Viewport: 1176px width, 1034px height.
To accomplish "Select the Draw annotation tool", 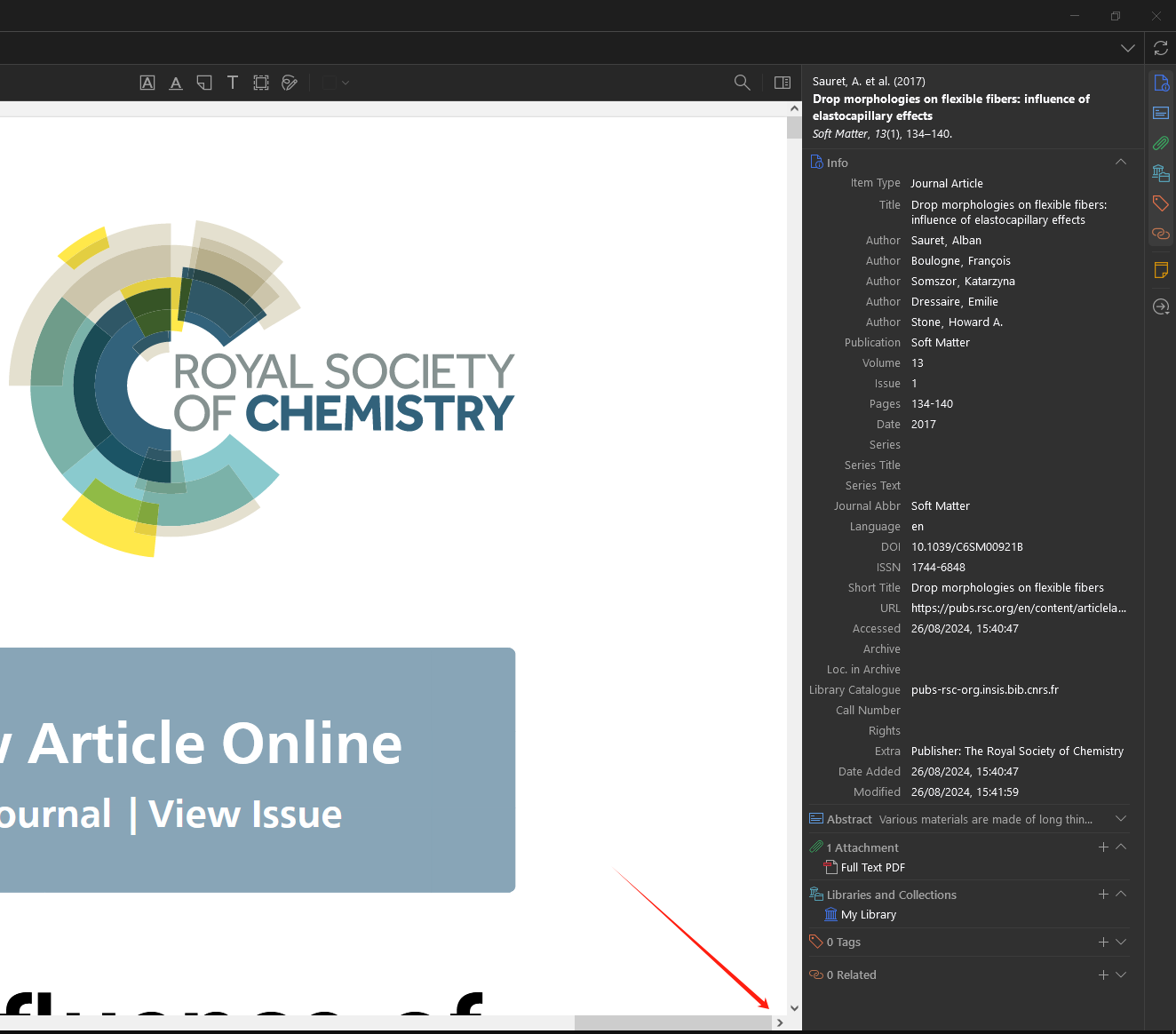I will [x=290, y=83].
